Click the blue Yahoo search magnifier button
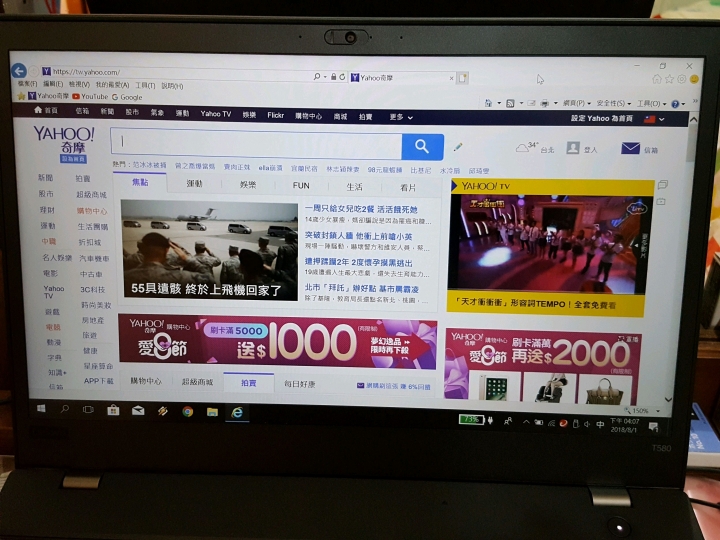 (422, 146)
